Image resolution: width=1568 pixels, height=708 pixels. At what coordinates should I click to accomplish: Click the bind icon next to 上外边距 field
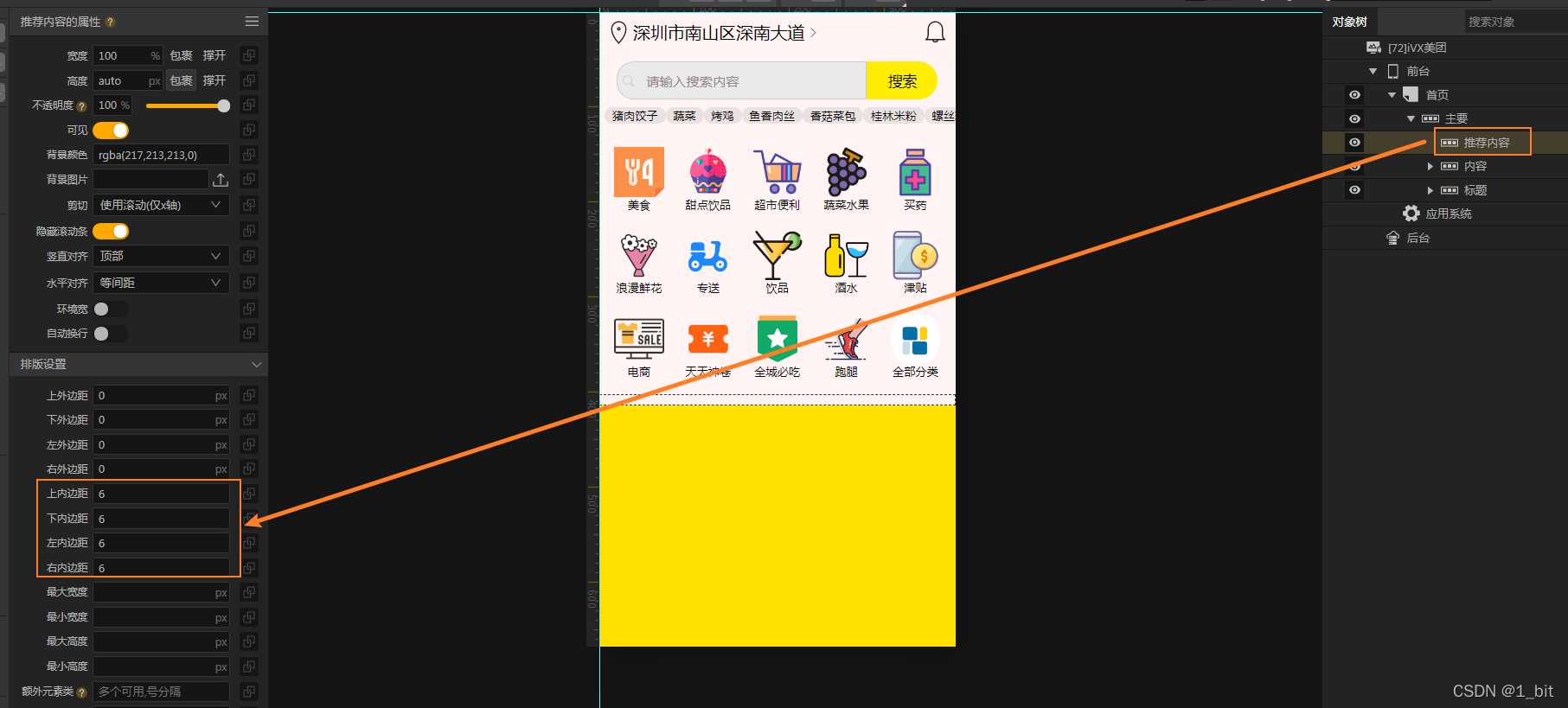tap(249, 395)
